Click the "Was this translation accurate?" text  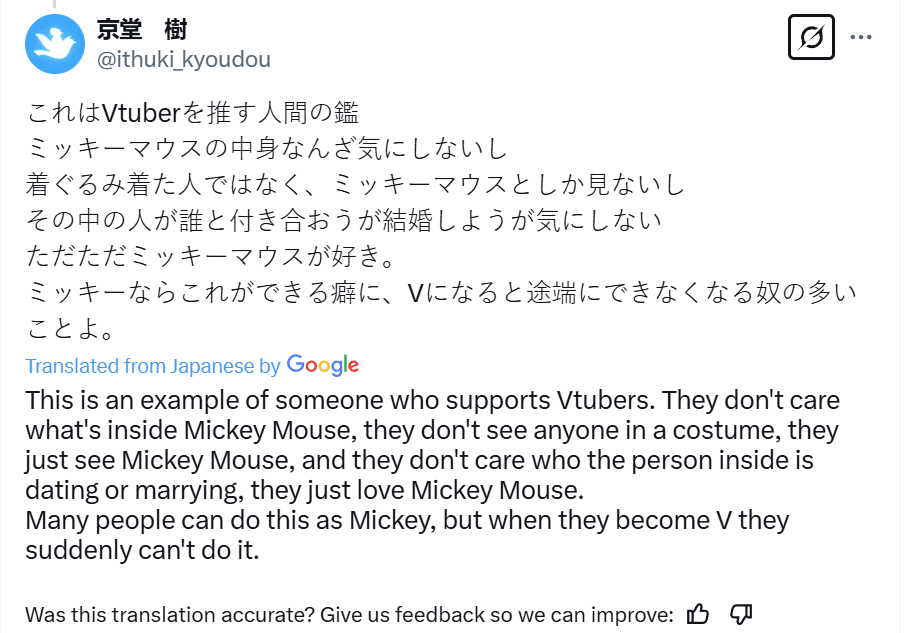(x=349, y=613)
